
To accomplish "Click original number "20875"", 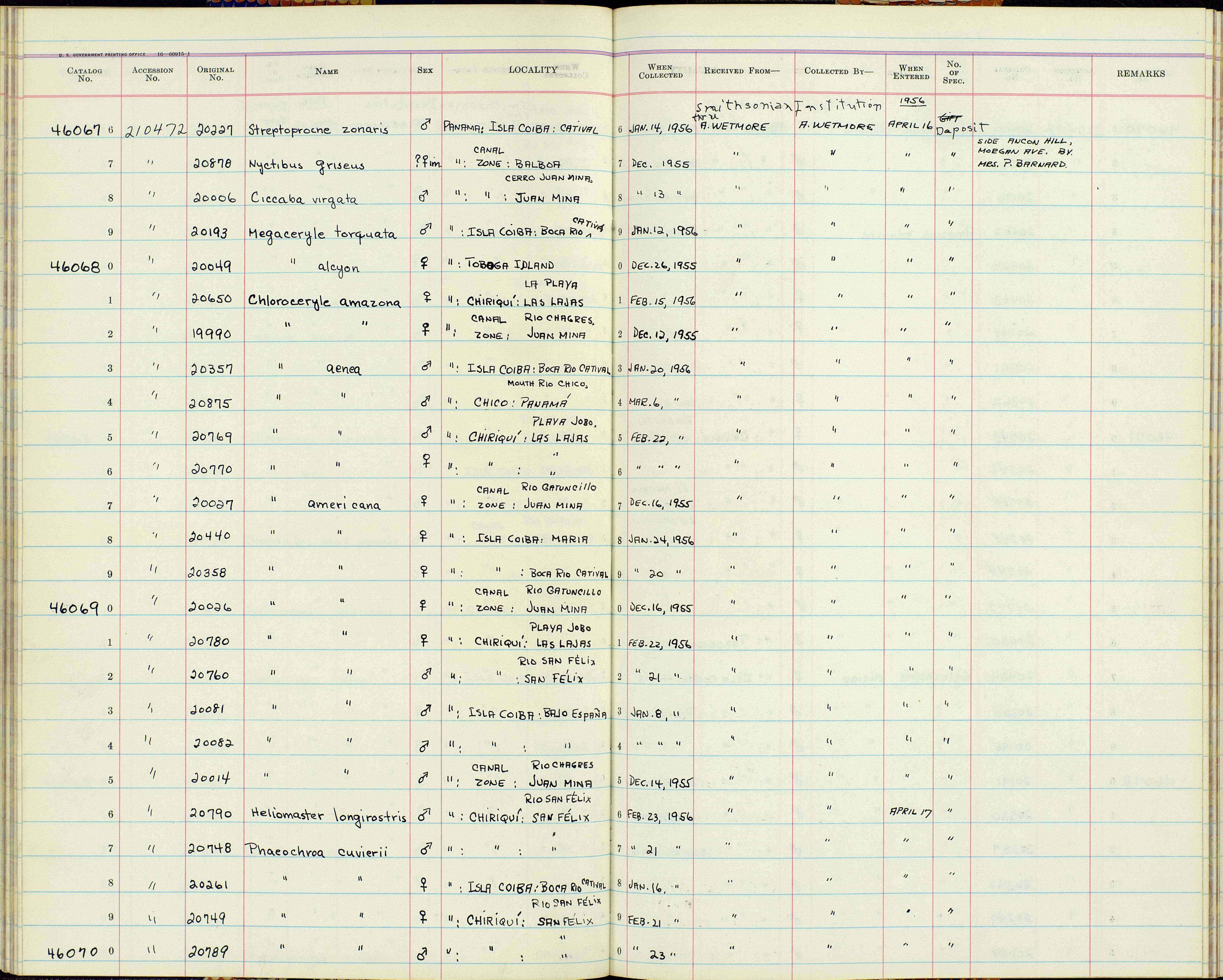I will pyautogui.click(x=209, y=403).
